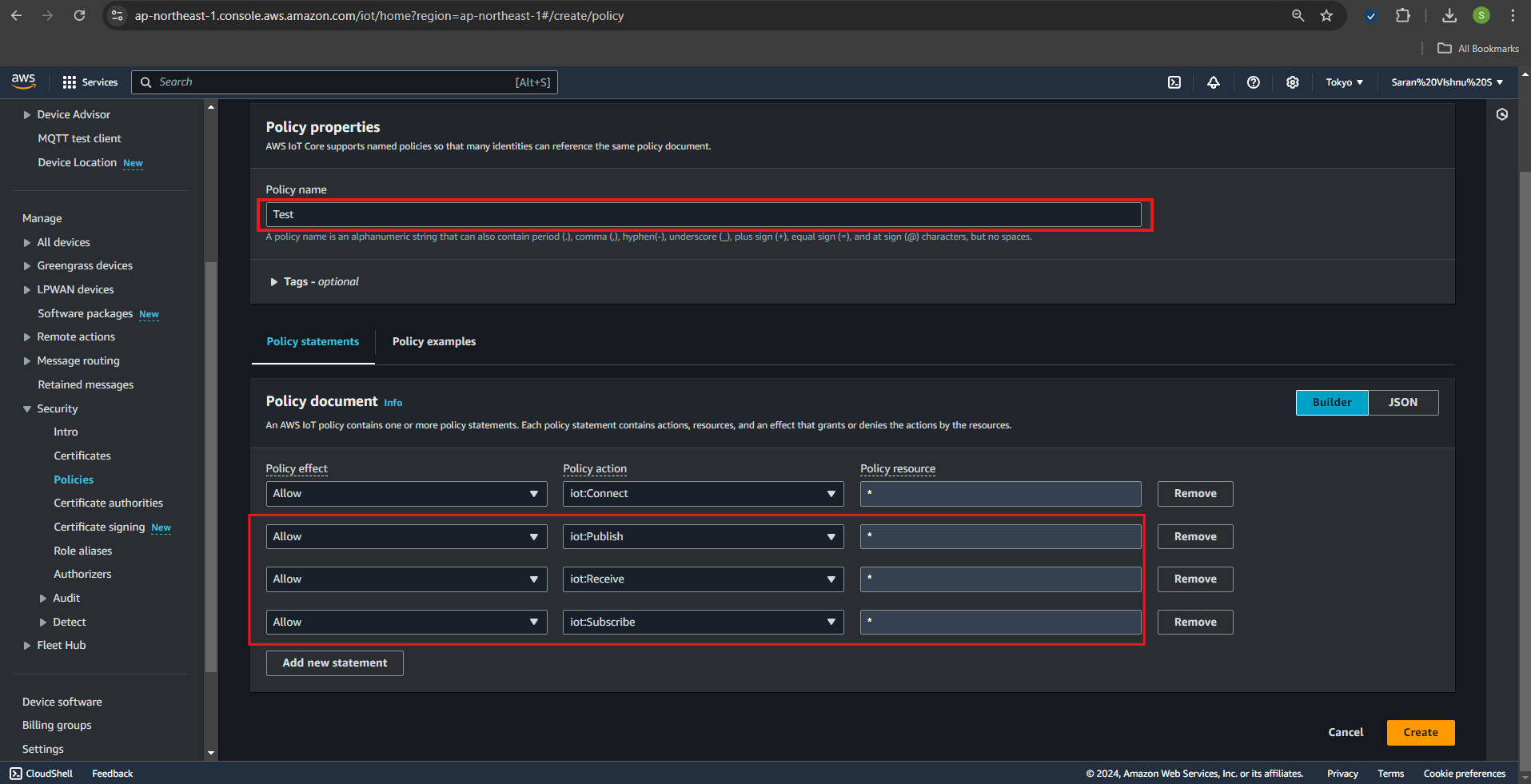Open the notifications bell icon
The width and height of the screenshot is (1531, 784).
(1213, 82)
